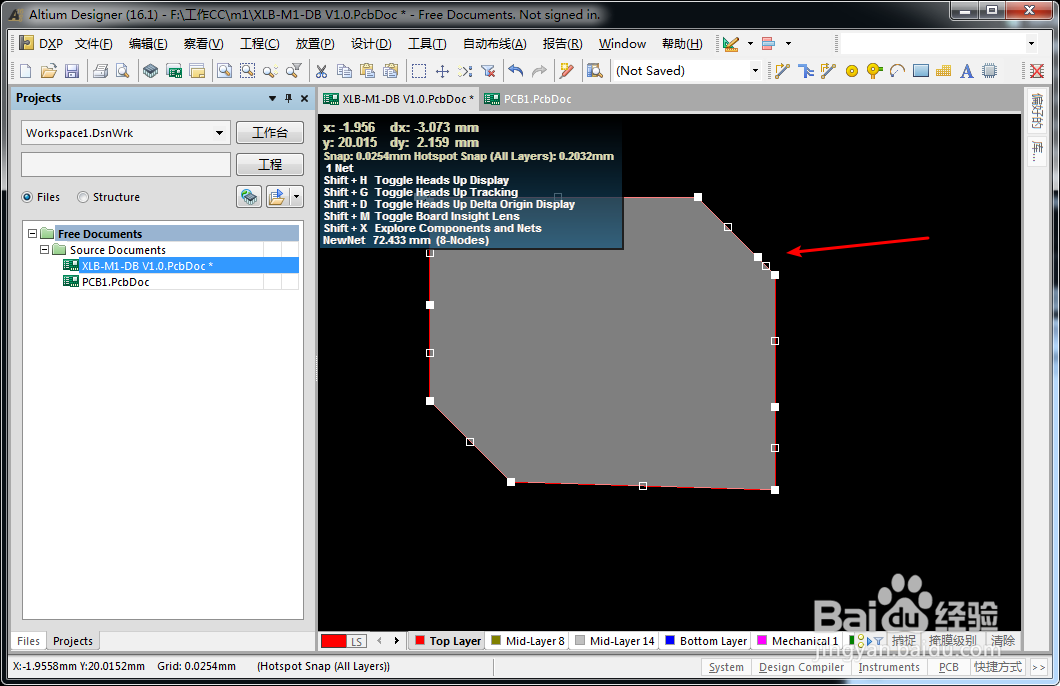
Task: Expand the alignment tools dropdown arrow
Action: [x=788, y=43]
